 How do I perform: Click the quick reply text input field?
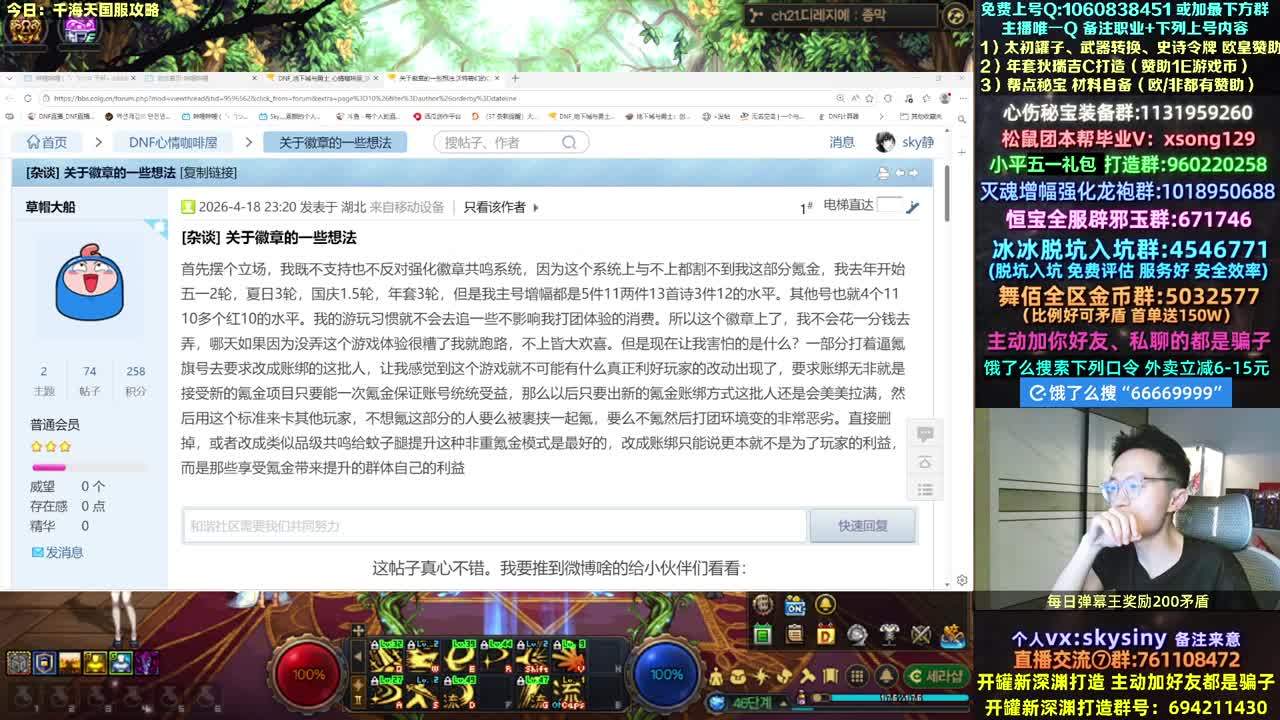point(494,526)
